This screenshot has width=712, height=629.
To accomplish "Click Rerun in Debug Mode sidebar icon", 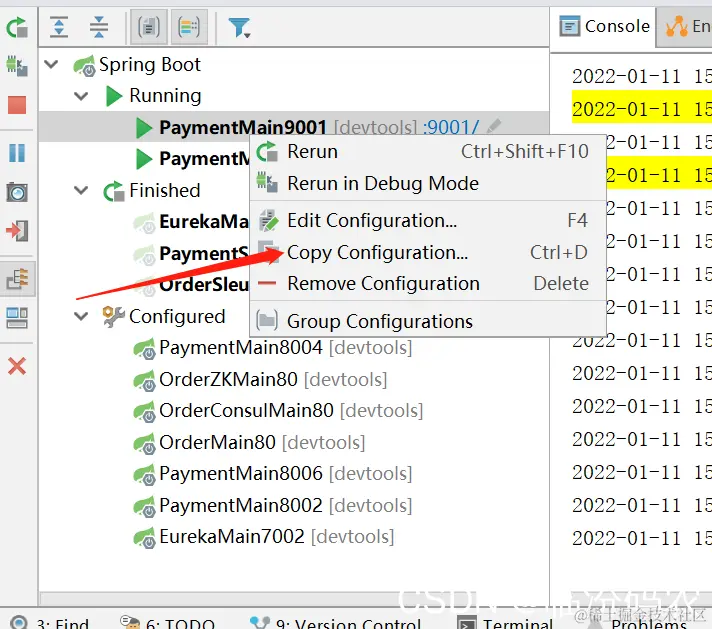I will pos(17,65).
